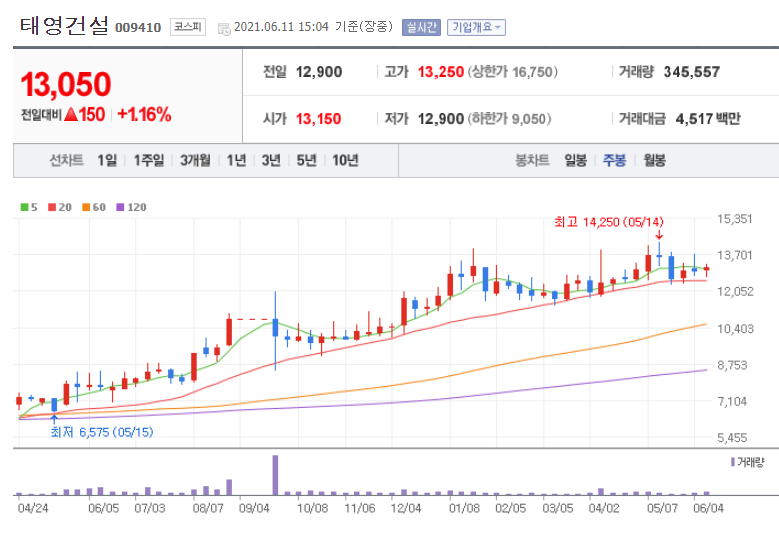Image resolution: width=779 pixels, height=534 pixels.
Task: Show the 10년 line chart
Action: tap(345, 160)
